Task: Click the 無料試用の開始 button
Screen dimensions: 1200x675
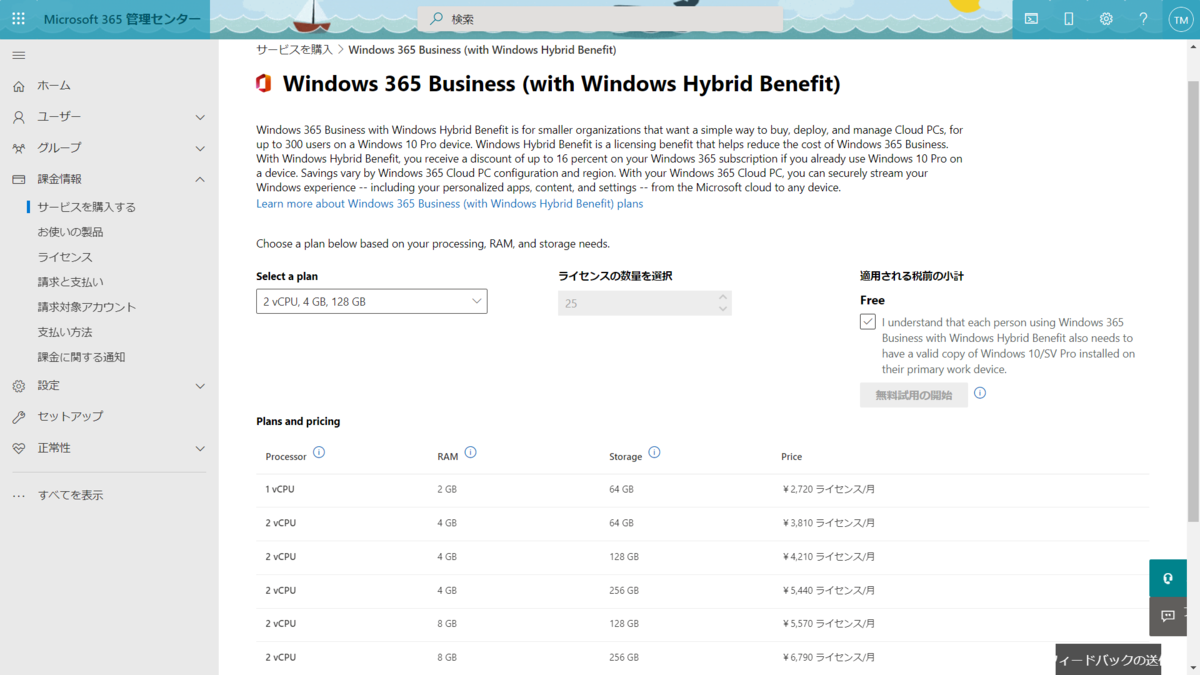Action: tap(914, 395)
